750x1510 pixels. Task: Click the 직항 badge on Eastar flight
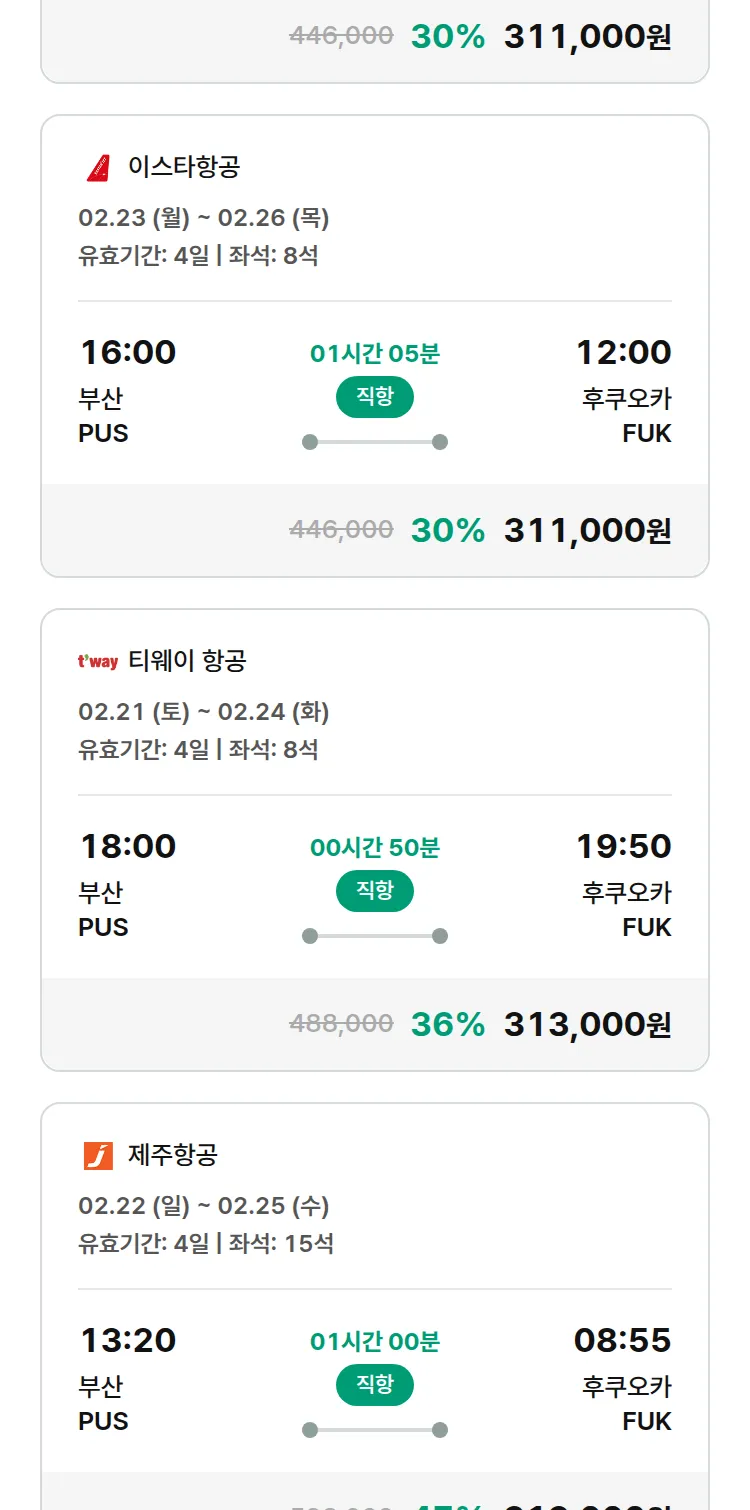375,397
